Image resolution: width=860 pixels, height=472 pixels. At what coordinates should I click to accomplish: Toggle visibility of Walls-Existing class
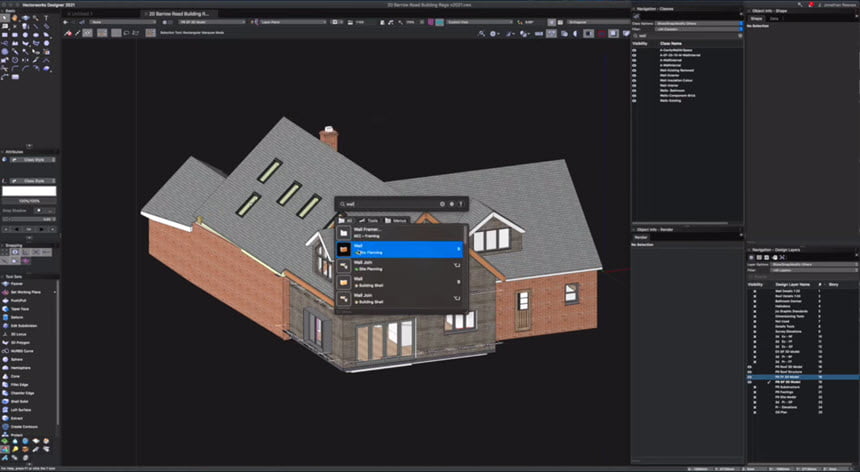point(635,100)
